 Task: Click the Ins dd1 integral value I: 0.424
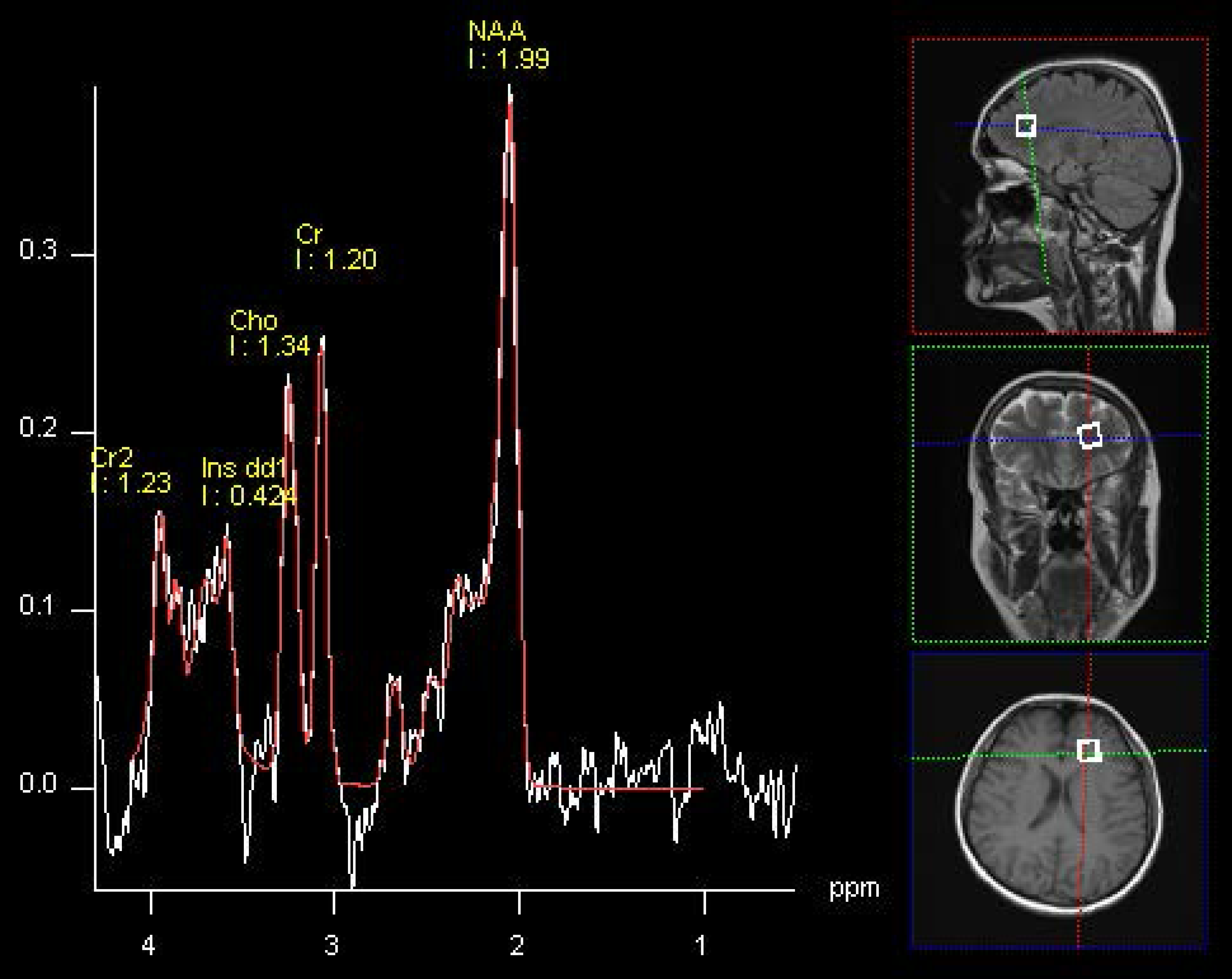249,496
